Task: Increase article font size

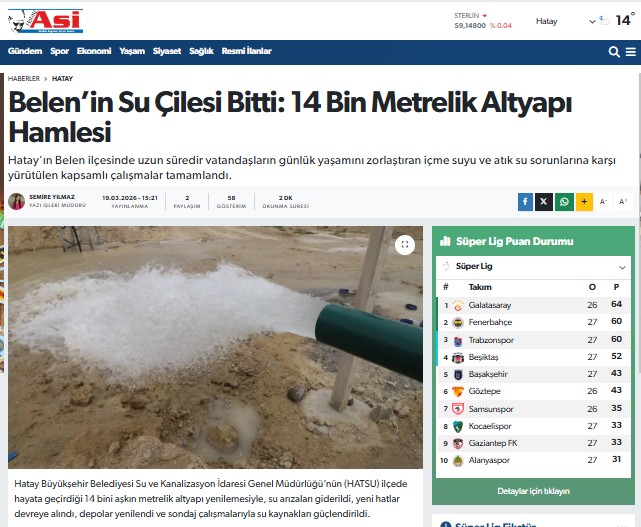Action: tap(623, 202)
